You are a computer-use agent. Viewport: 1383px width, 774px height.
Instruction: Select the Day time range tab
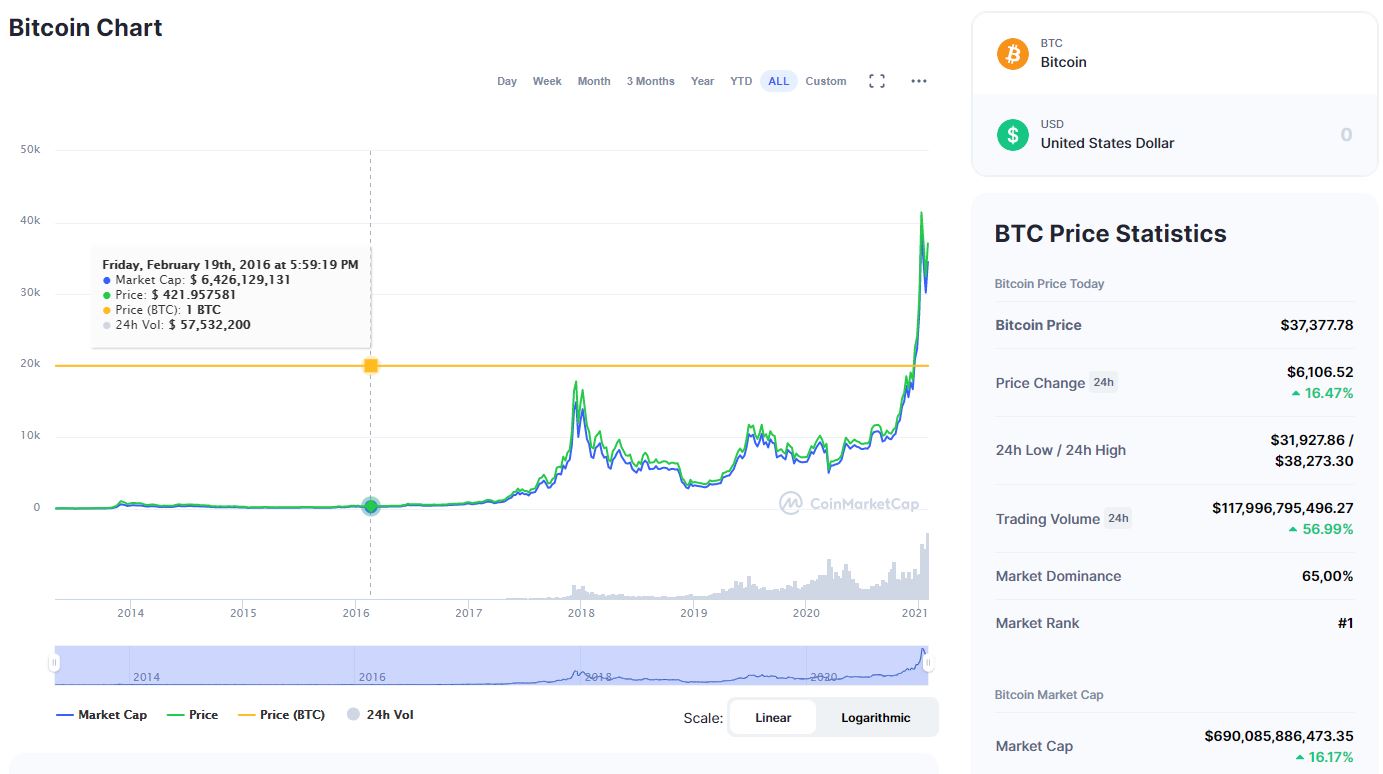tap(507, 81)
